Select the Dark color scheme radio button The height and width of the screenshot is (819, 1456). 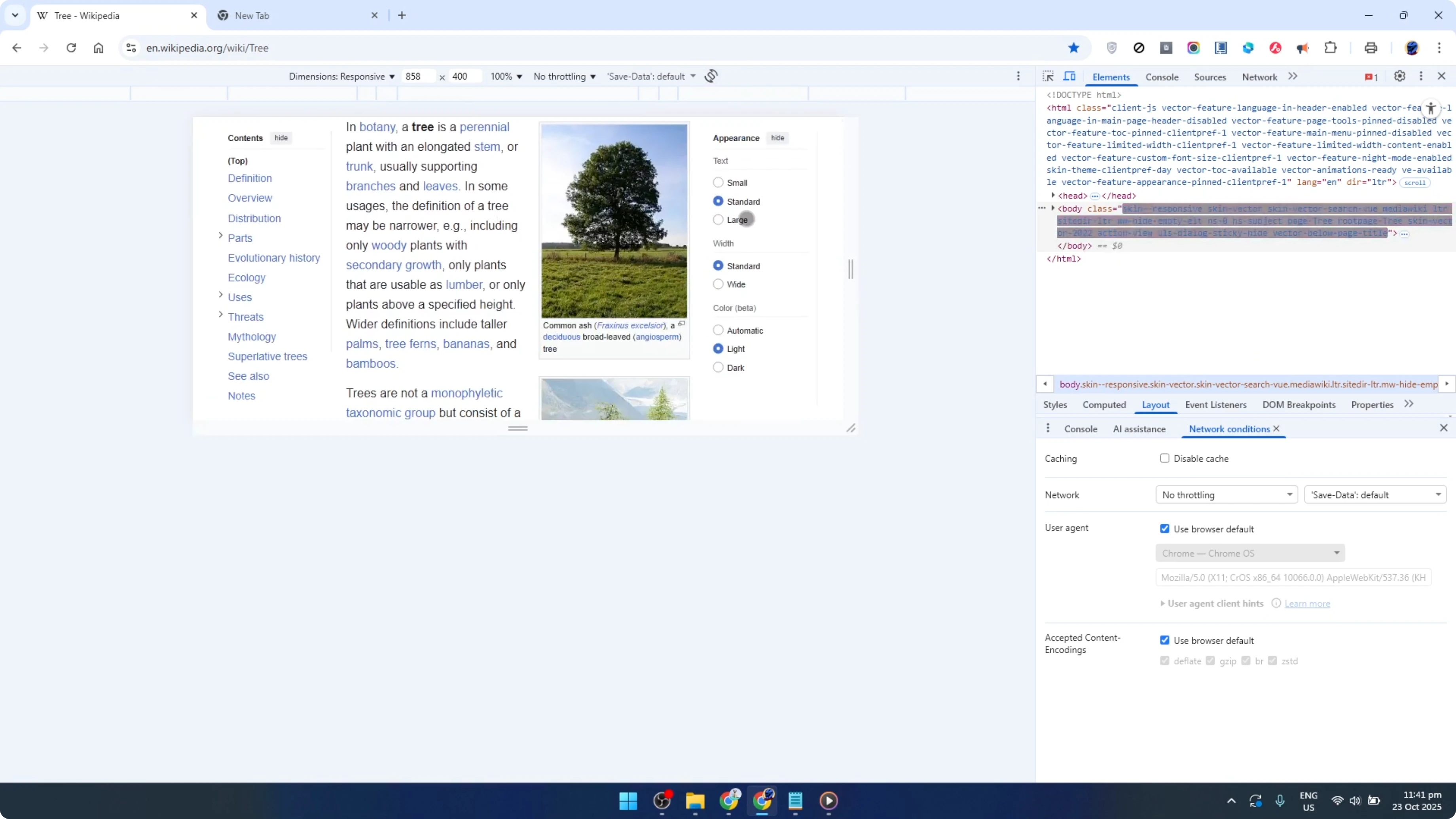(718, 368)
